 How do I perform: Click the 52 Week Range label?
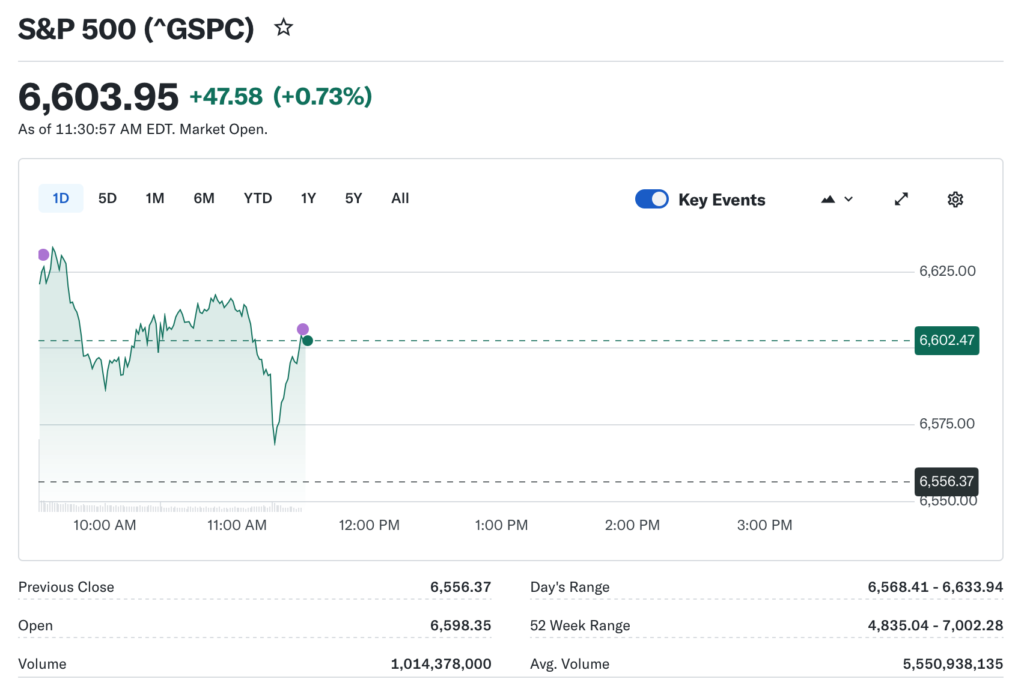[x=580, y=626]
